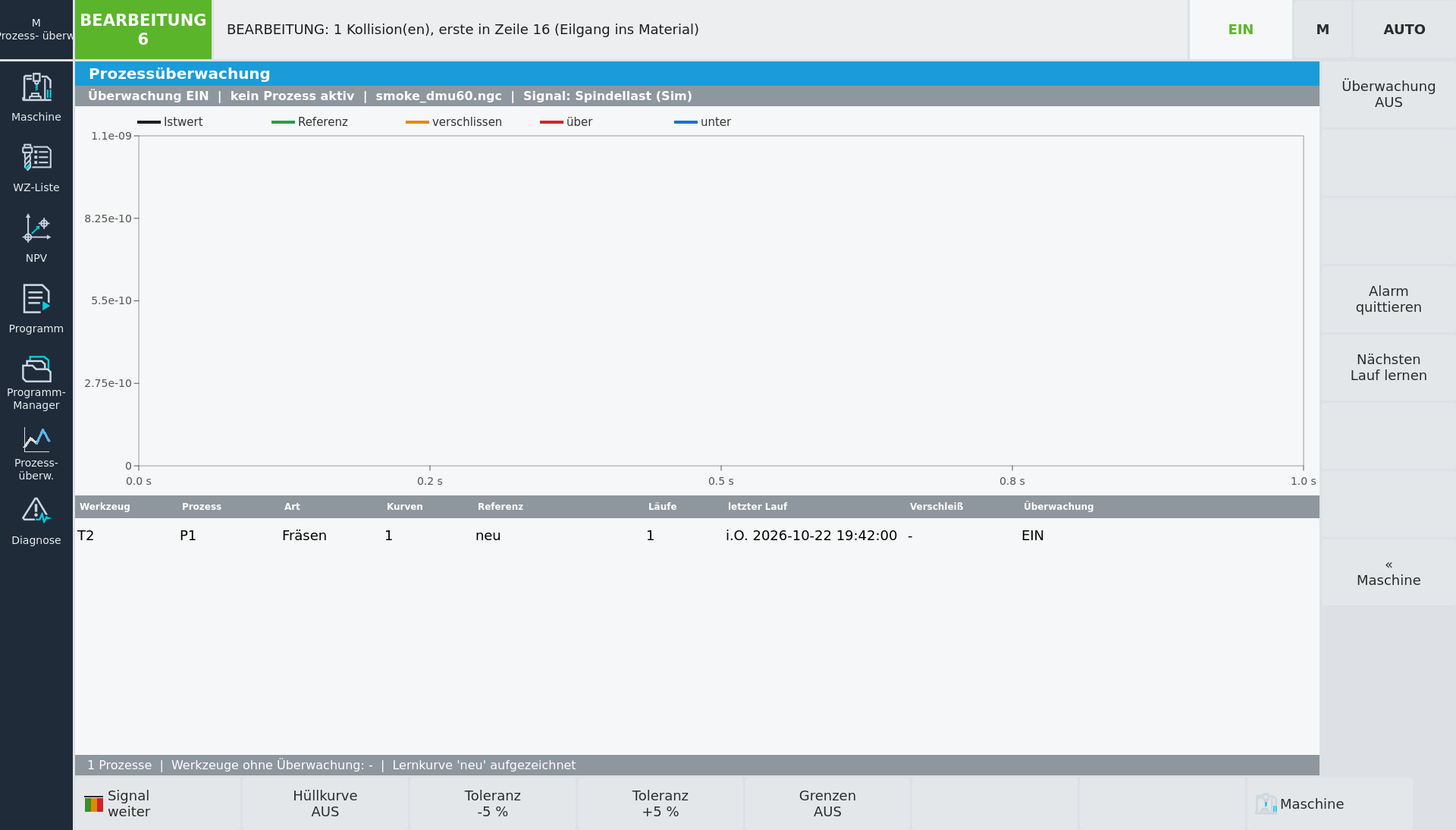Viewport: 1456px width, 830px height.
Task: Click the smoke_dmu60.ngc file name
Action: tap(439, 96)
